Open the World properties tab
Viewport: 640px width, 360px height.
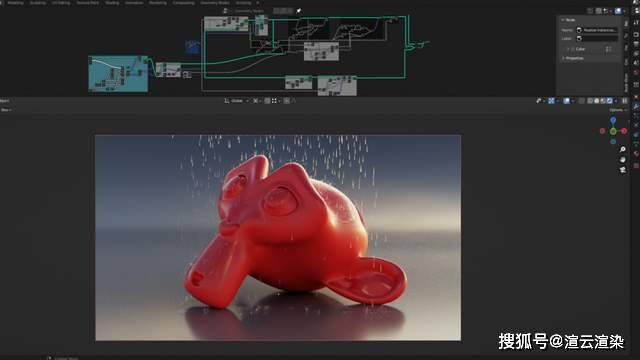coord(636,72)
